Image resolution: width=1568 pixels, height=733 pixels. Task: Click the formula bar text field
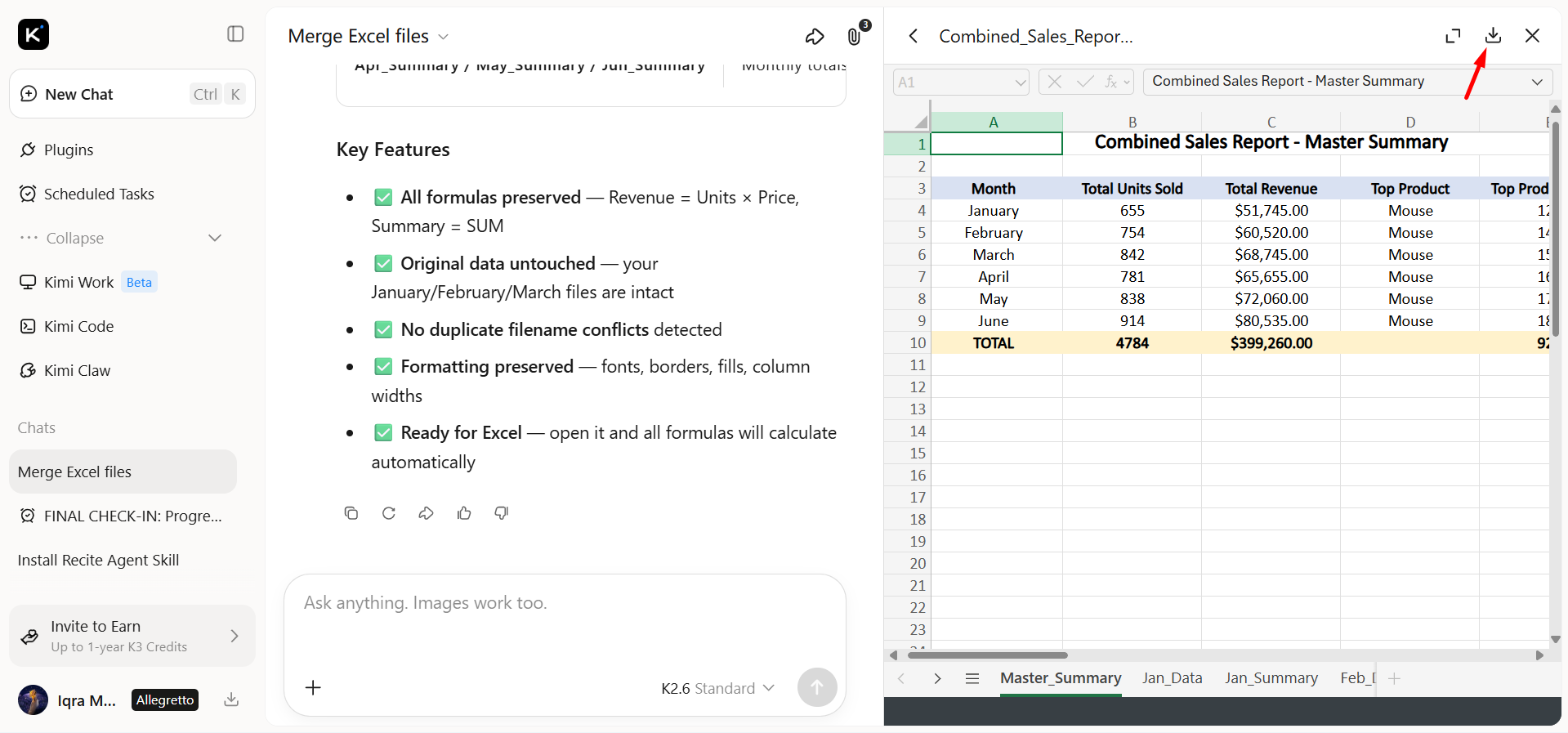pos(1336,82)
